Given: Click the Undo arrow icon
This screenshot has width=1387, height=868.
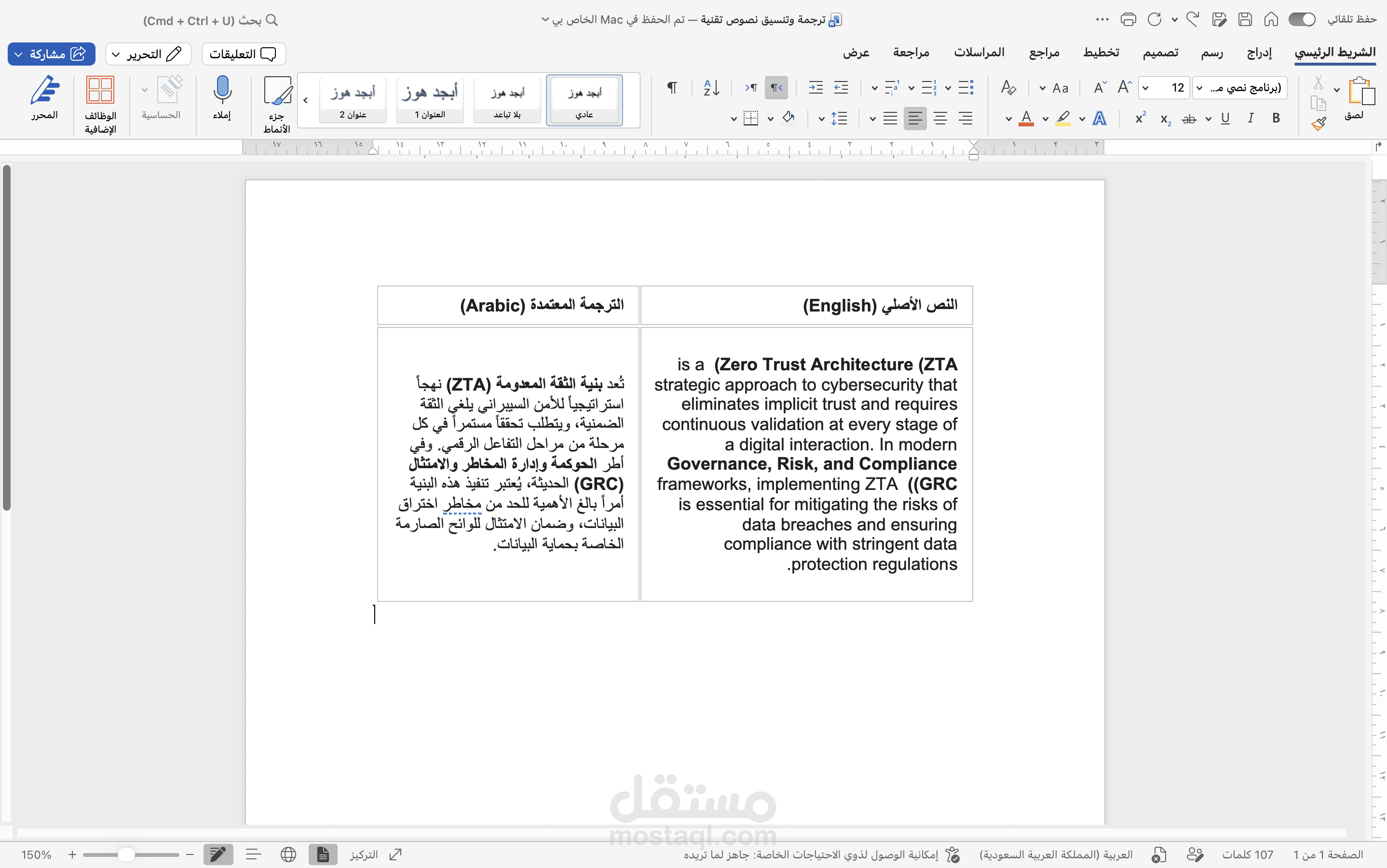Looking at the screenshot, I should tap(1193, 19).
